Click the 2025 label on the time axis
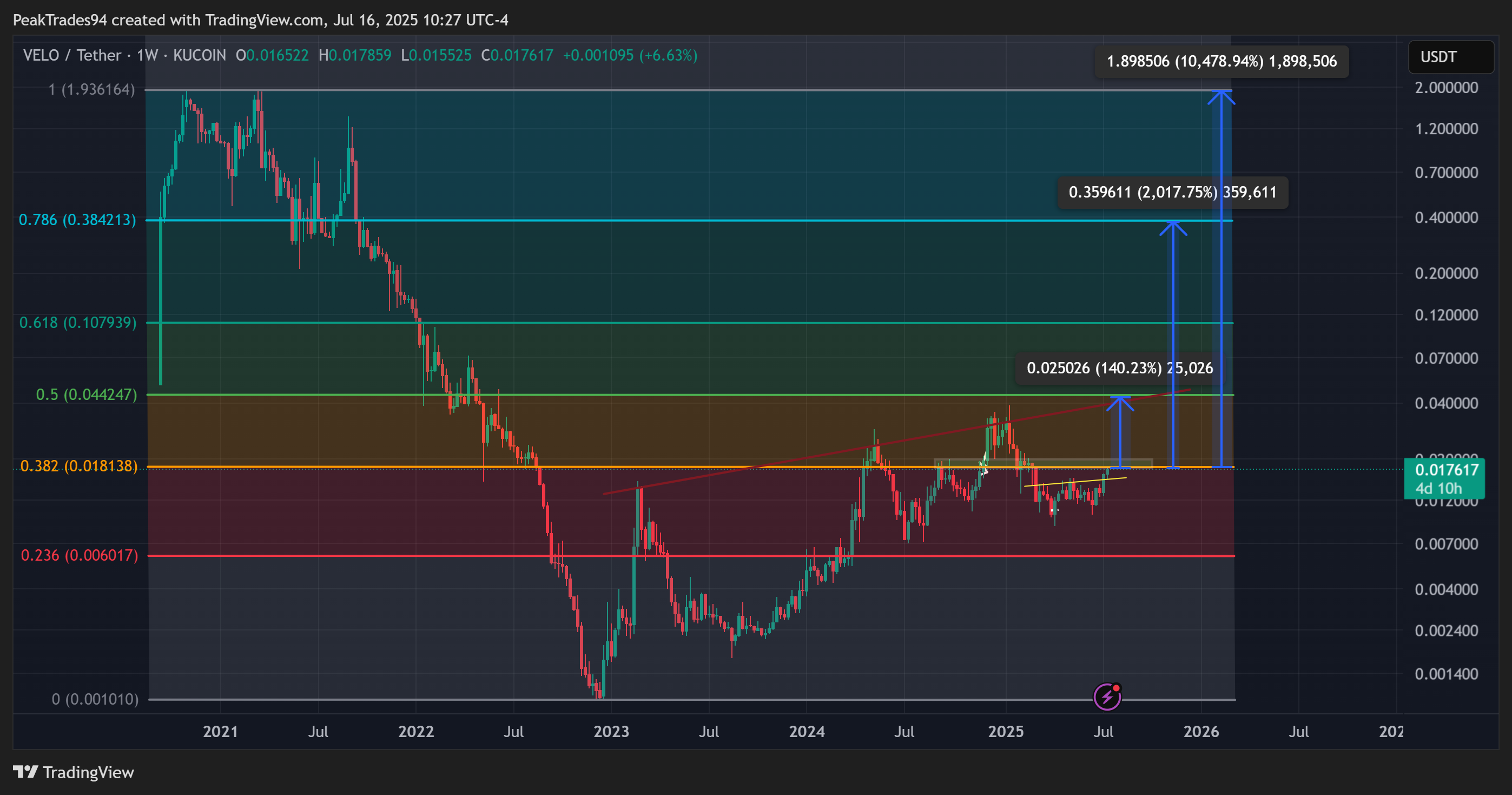The image size is (1512, 795). point(1006,732)
